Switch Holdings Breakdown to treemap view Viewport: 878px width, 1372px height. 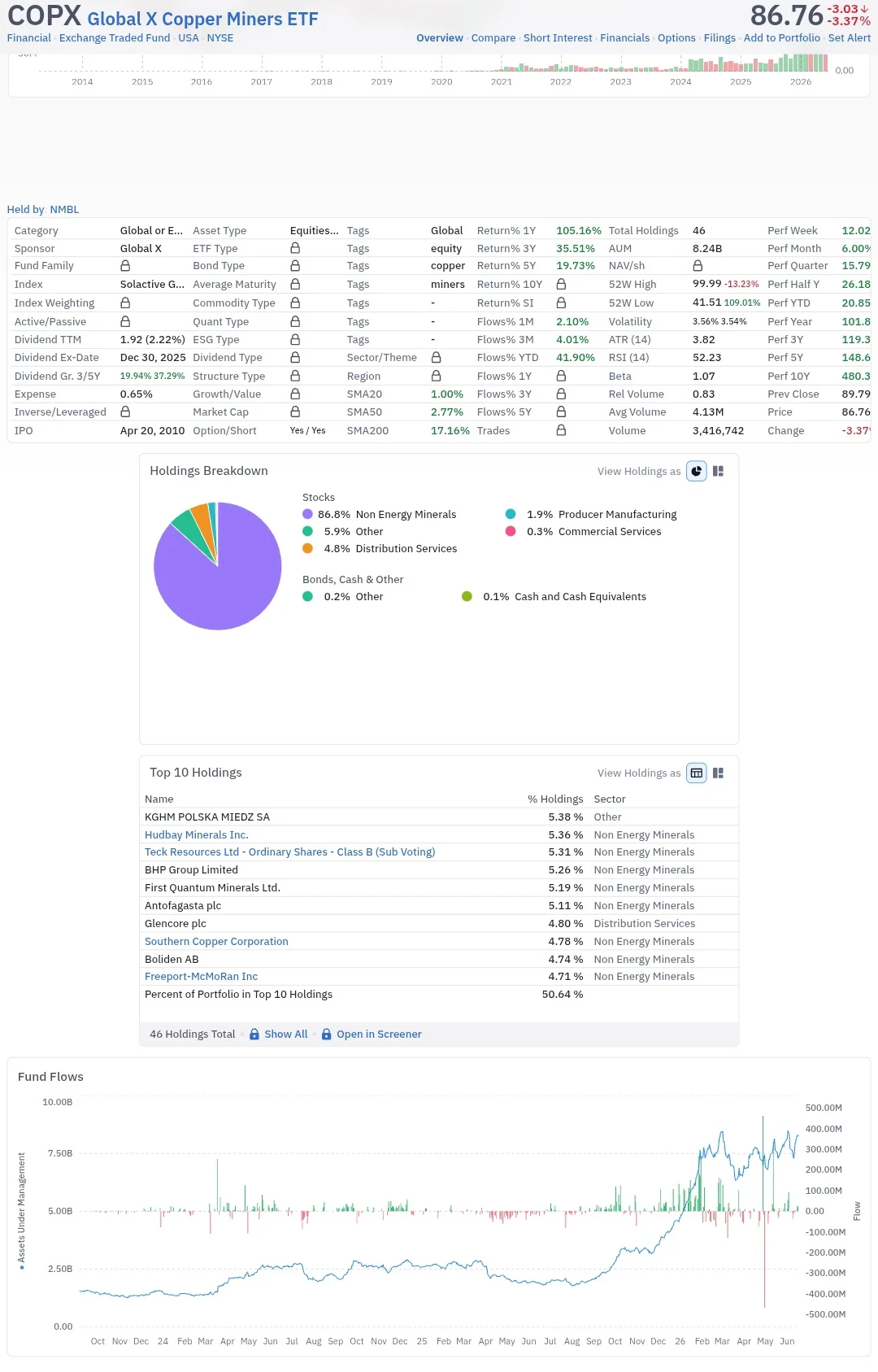pos(718,471)
